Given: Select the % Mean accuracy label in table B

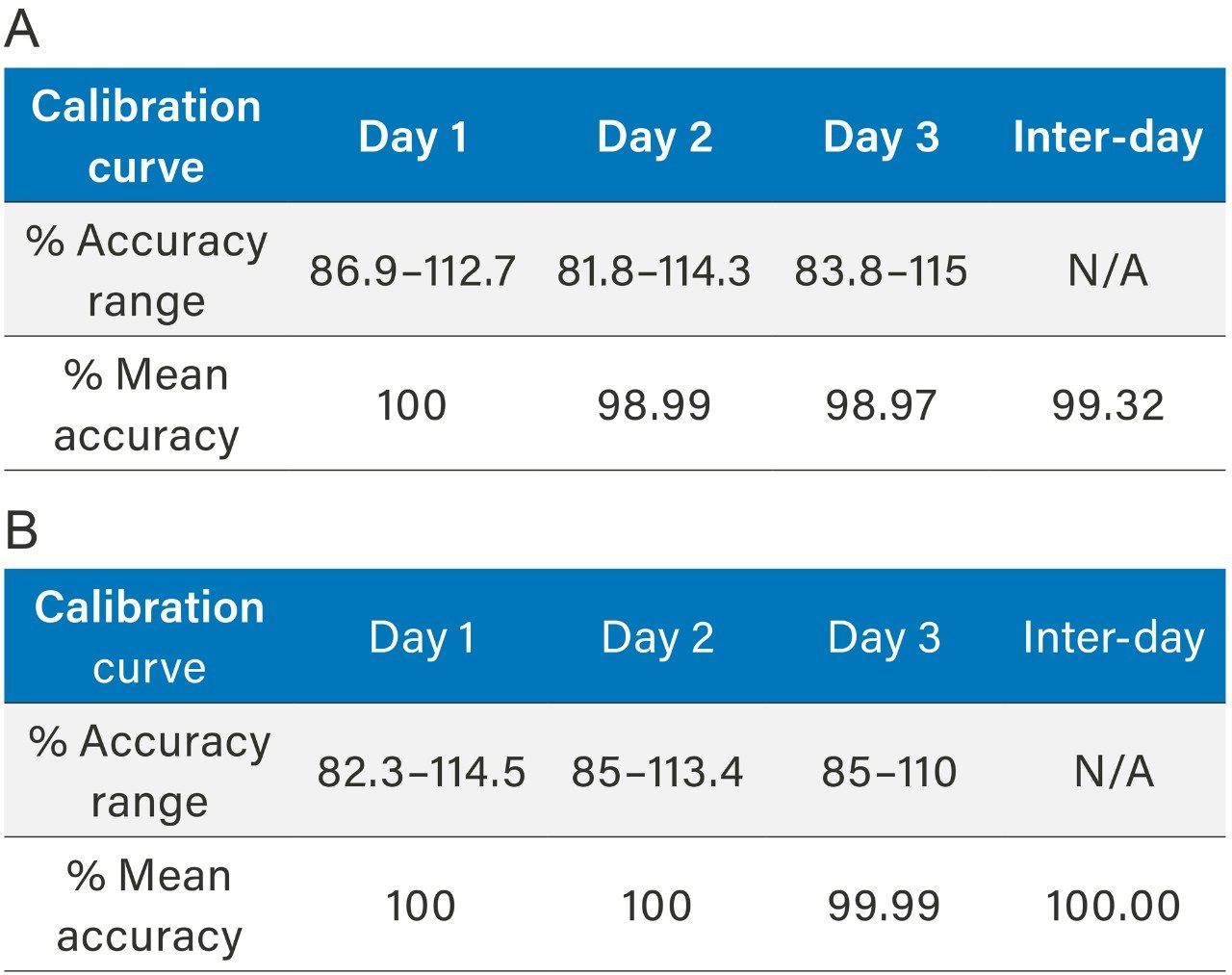Looking at the screenshot, I should click(149, 906).
